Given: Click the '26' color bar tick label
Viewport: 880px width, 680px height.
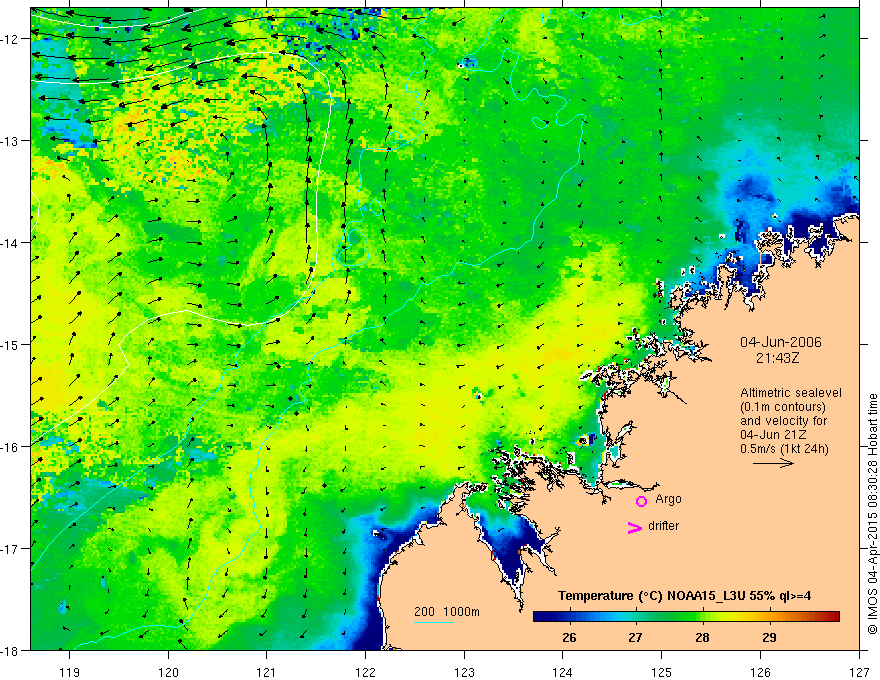Looking at the screenshot, I should click(x=569, y=637).
